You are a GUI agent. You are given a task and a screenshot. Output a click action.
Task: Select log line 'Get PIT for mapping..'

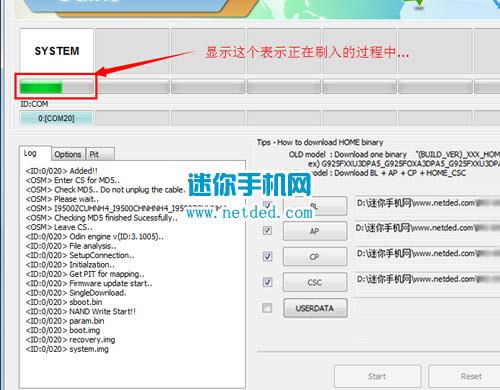tap(85, 274)
